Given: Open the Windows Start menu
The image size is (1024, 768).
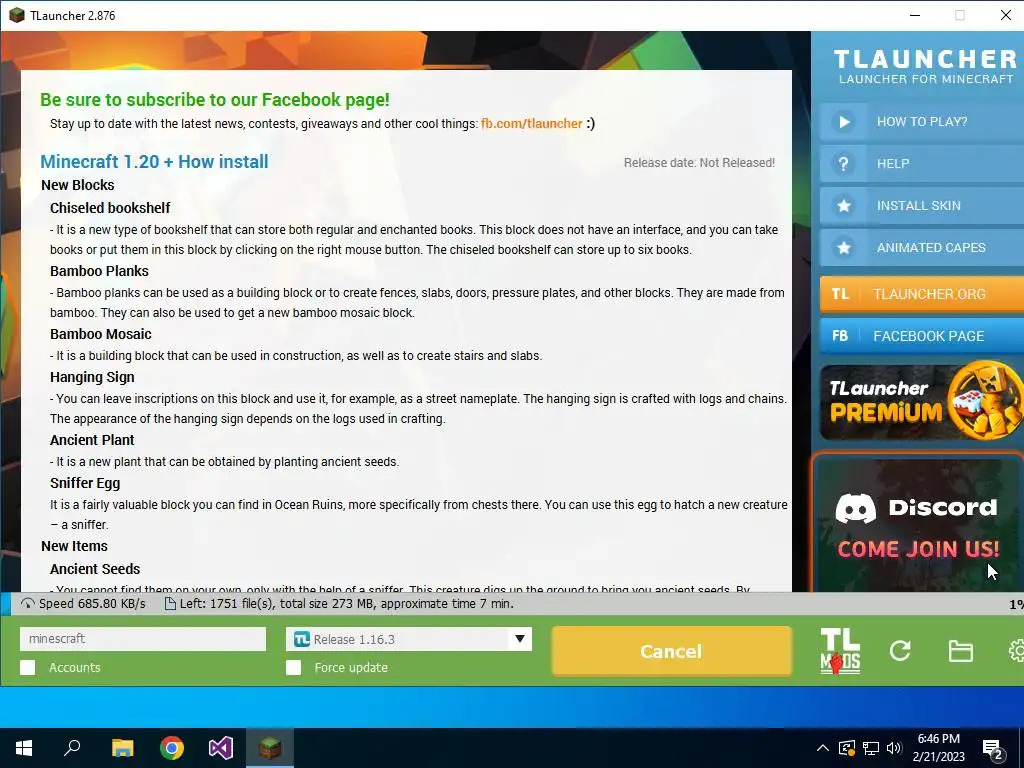Looking at the screenshot, I should point(24,748).
